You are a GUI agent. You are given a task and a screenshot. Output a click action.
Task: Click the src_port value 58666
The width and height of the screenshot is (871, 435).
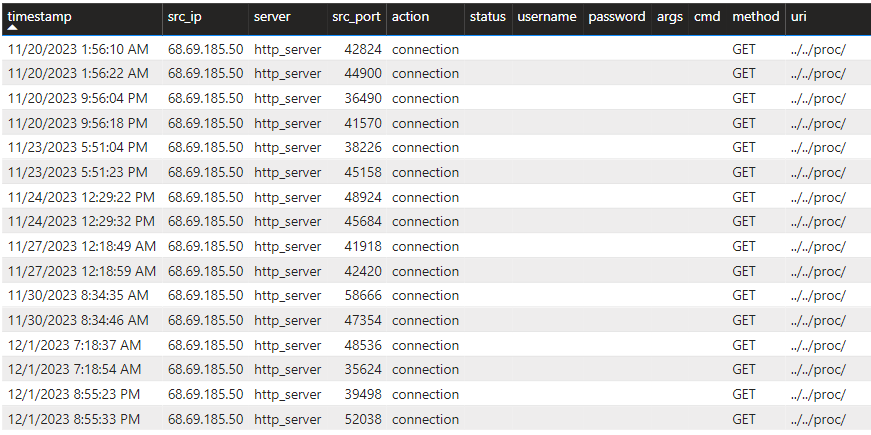pyautogui.click(x=359, y=295)
